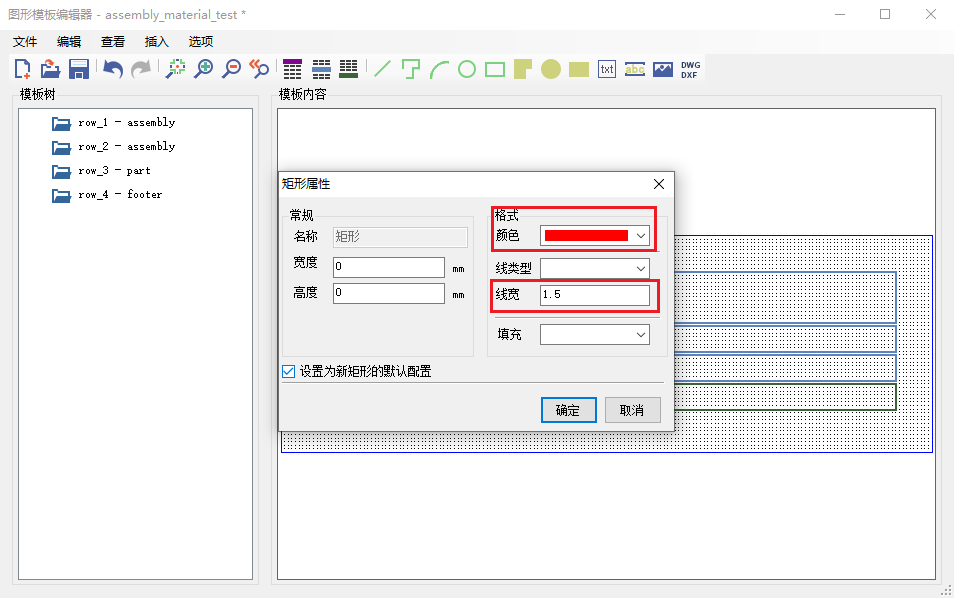Restore previous zoom view
954x598 pixels.
[x=259, y=69]
